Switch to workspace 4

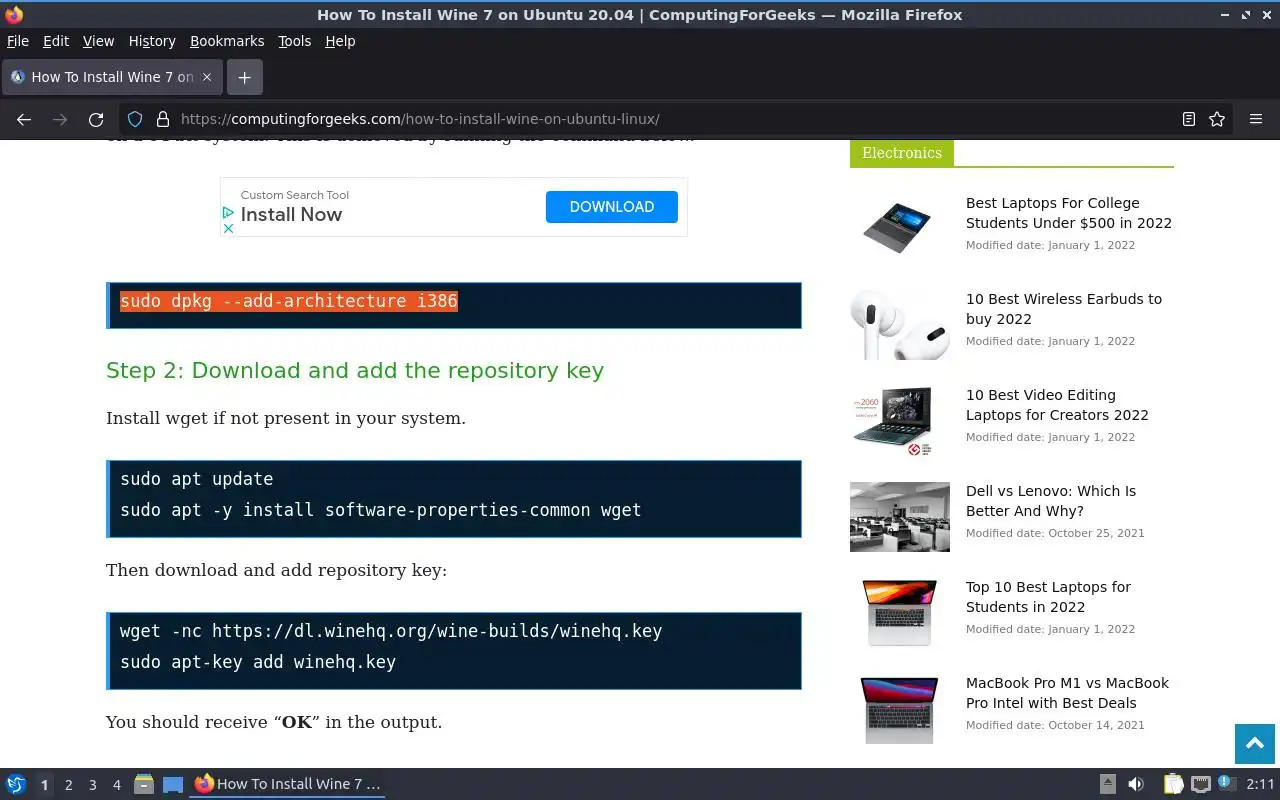(116, 785)
